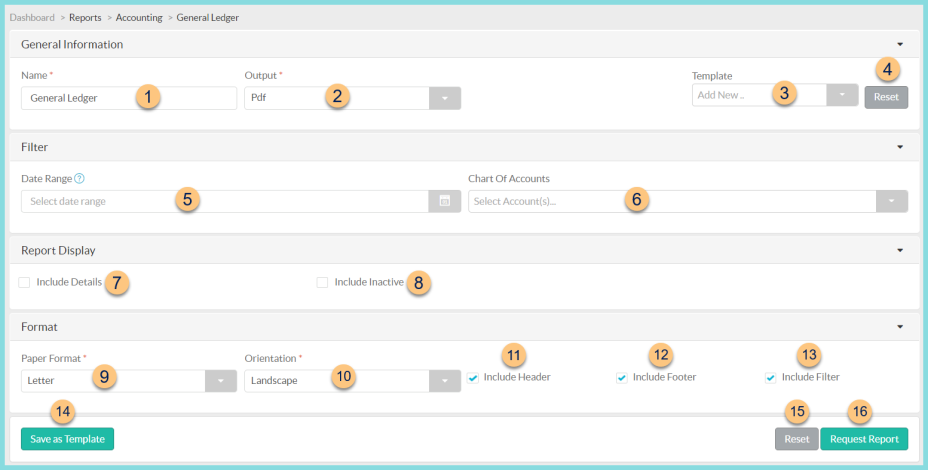Viewport: 928px width, 470px height.
Task: Uncheck the Include Filter checkbox
Action: coord(771,378)
